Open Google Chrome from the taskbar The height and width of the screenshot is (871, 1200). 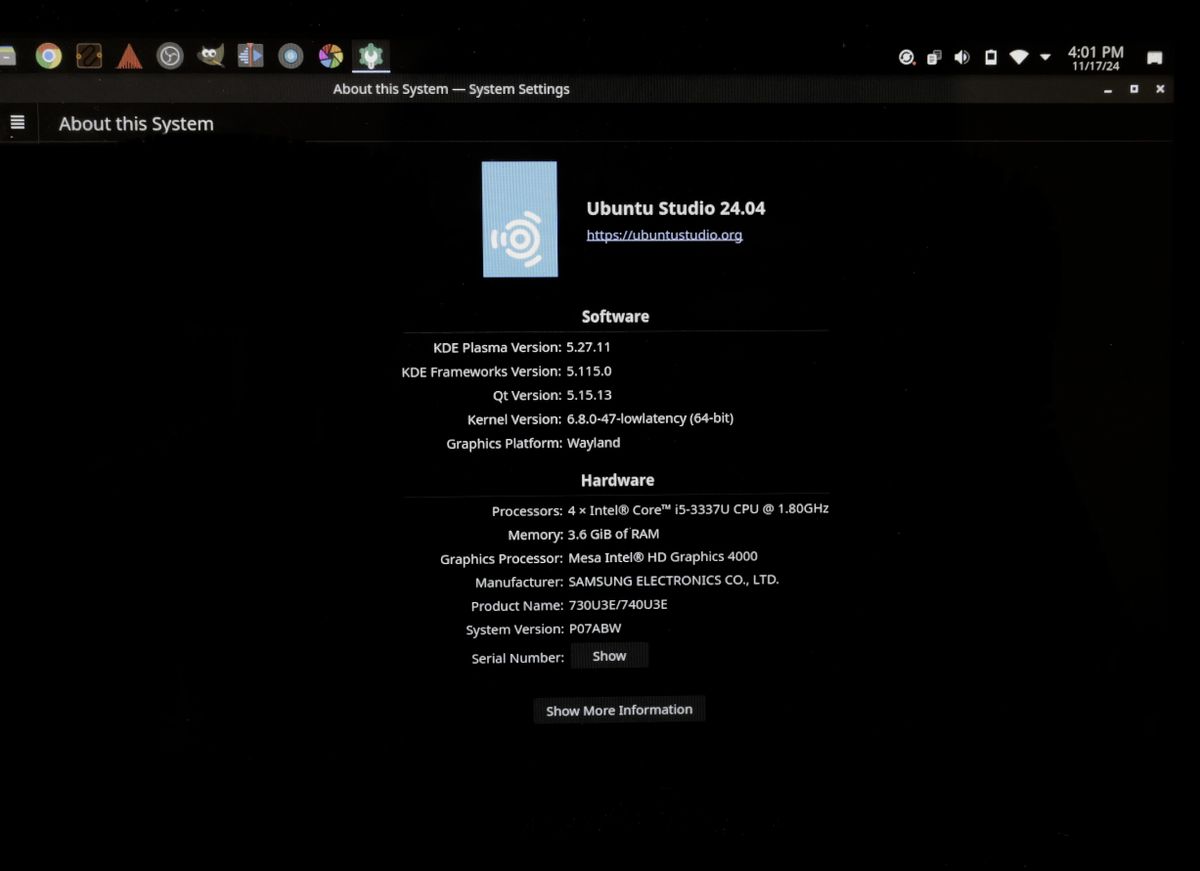pos(48,56)
